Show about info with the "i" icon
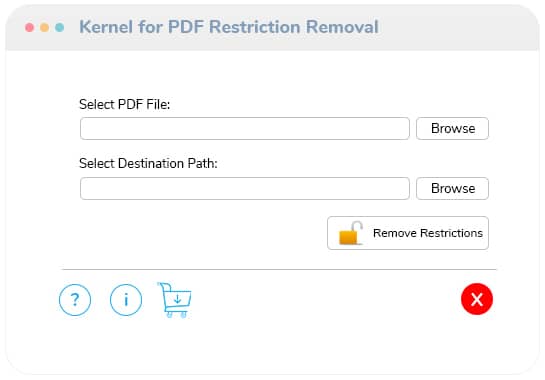545x380 pixels. pyautogui.click(x=126, y=300)
